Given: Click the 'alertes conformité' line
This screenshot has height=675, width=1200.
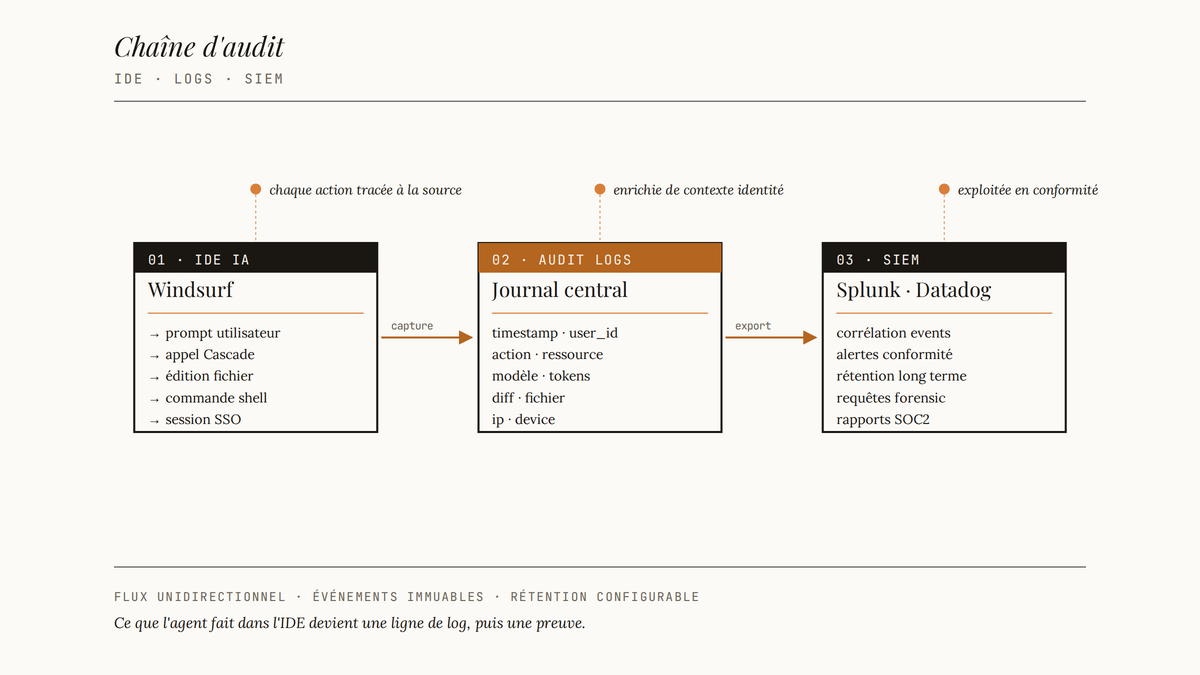Looking at the screenshot, I should pos(895,355).
